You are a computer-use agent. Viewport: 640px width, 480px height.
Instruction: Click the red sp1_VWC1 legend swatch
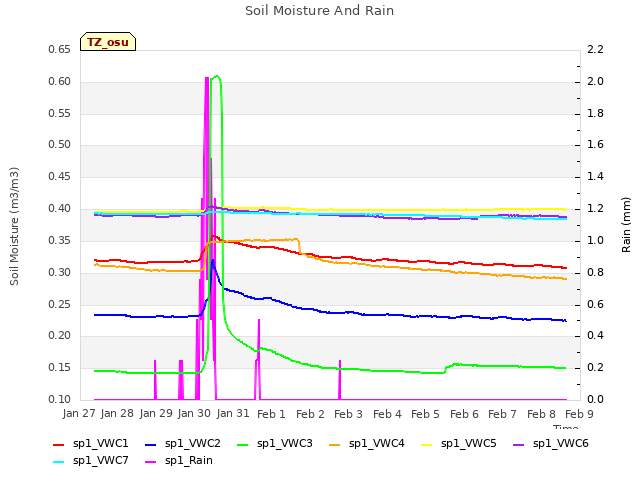(x=59, y=444)
